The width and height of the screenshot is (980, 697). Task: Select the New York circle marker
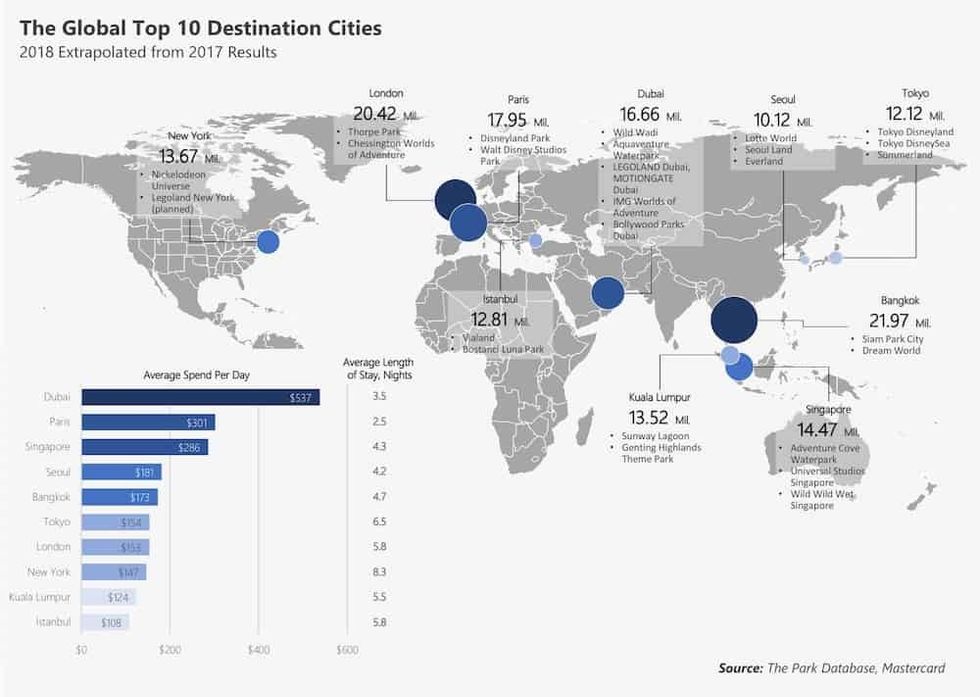pos(268,242)
